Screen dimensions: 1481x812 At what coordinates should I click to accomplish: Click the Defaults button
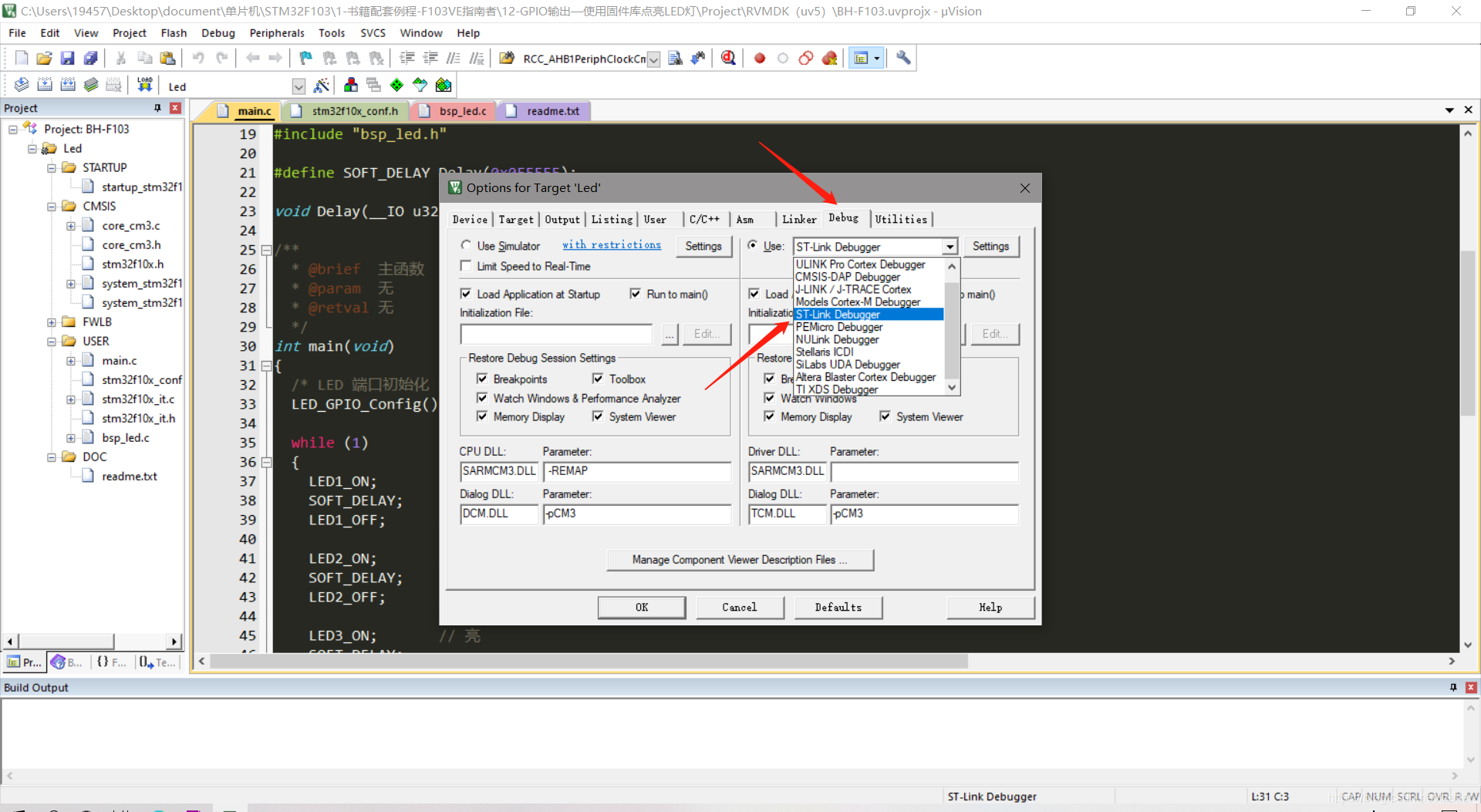838,608
